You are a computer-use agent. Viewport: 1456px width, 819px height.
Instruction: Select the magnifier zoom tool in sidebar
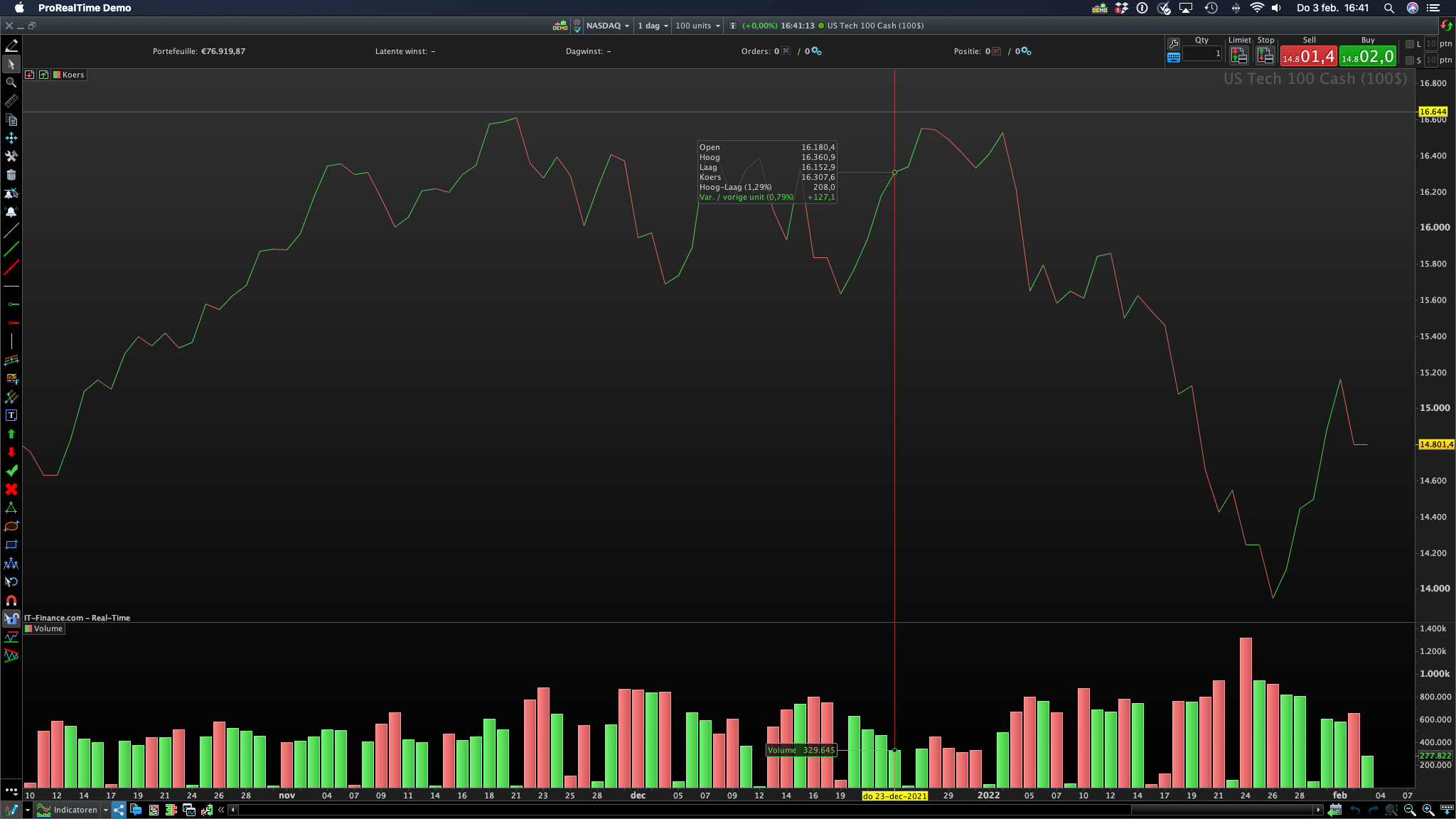point(11,82)
